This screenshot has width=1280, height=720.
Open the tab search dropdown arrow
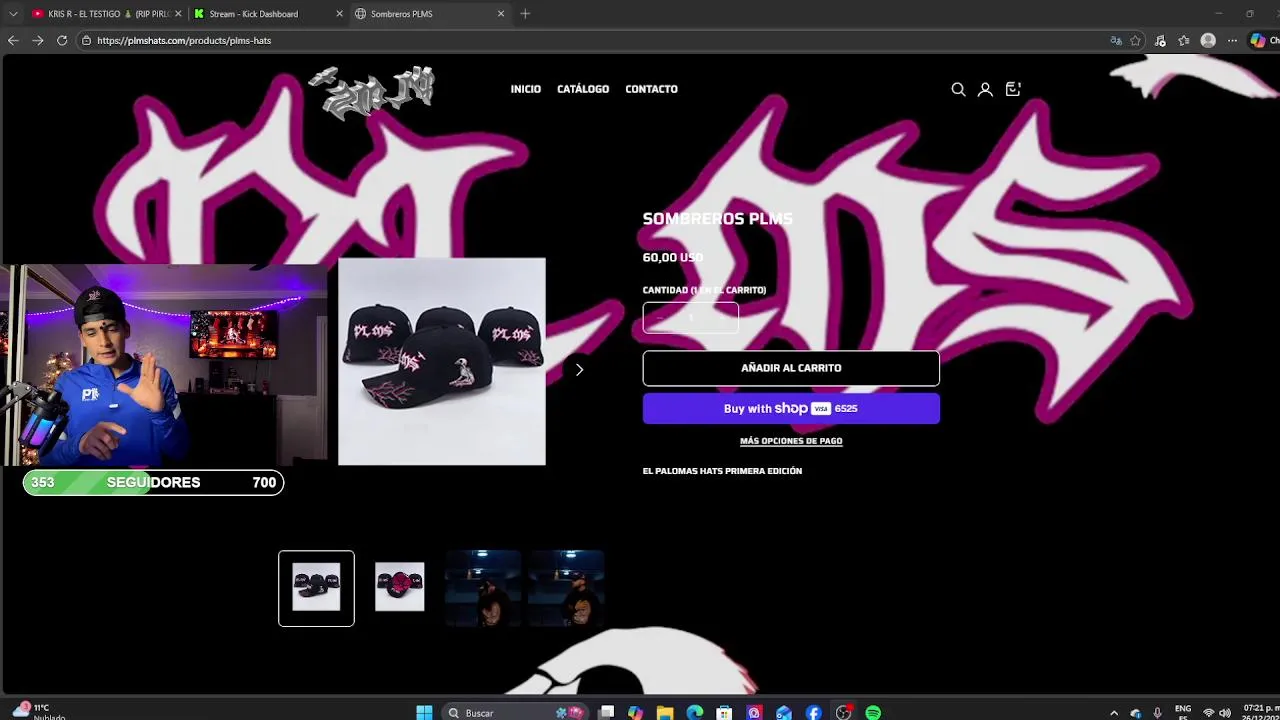coord(13,14)
